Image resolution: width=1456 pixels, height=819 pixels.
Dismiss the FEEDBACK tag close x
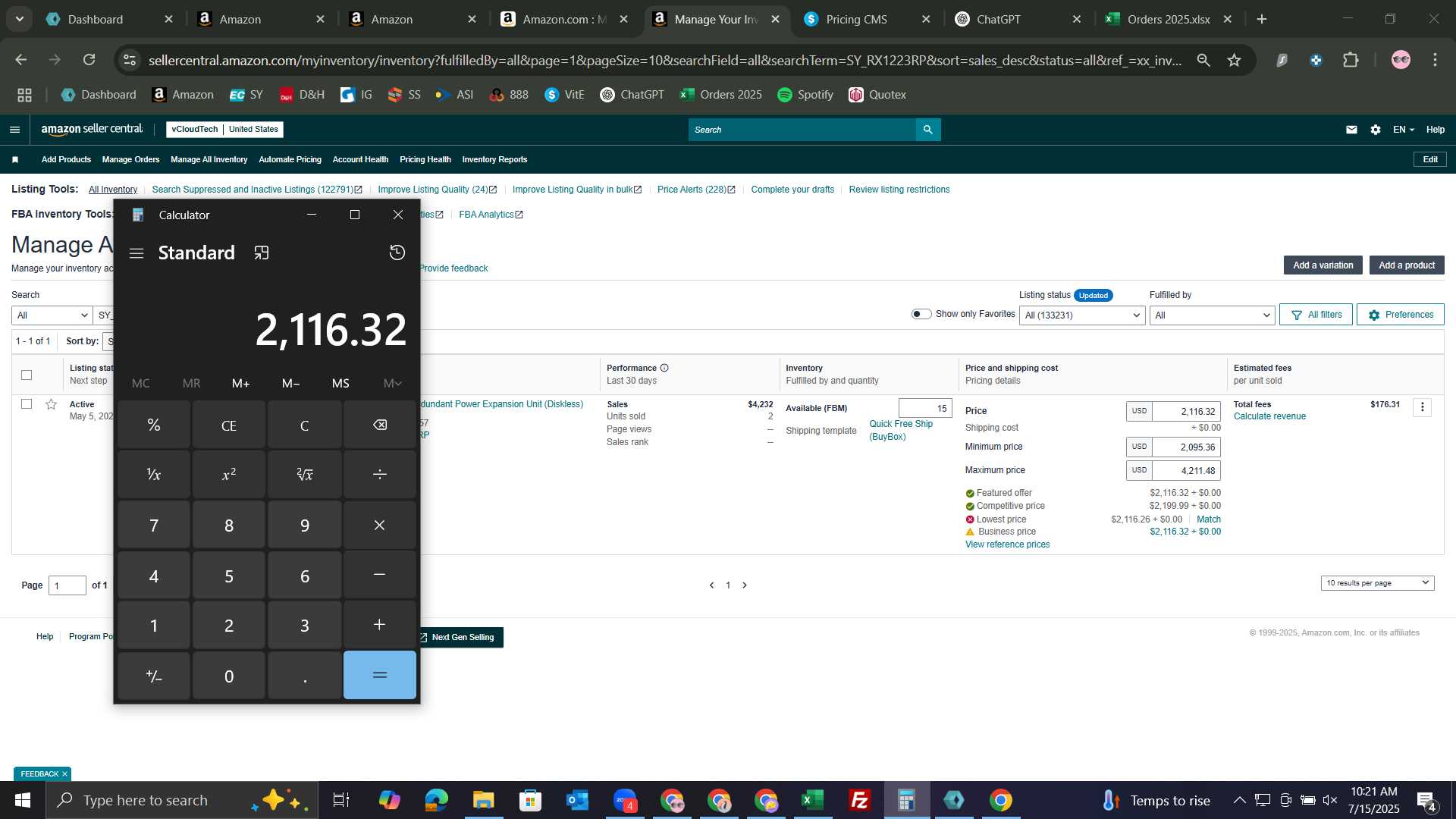[64, 773]
